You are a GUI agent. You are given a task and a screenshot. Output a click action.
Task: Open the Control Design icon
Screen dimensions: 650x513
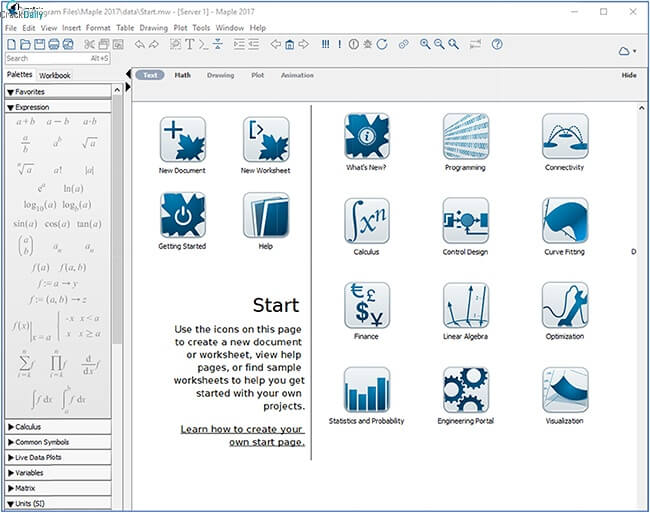[466, 220]
